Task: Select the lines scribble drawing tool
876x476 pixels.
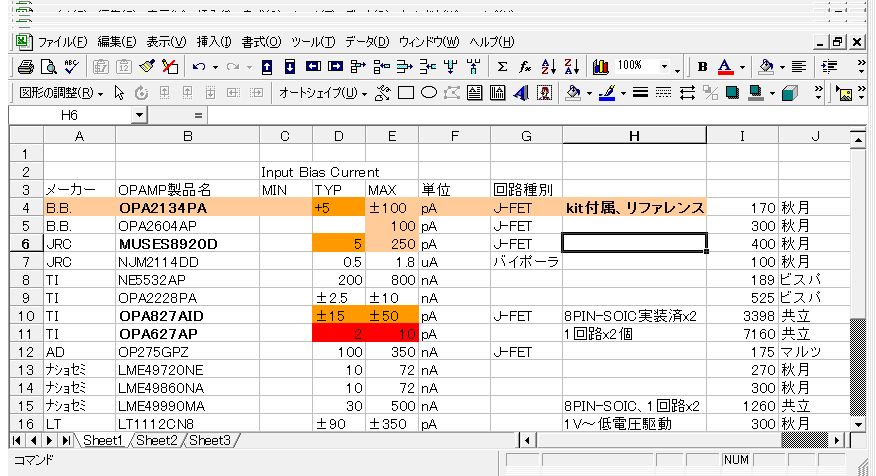Action: point(383,93)
